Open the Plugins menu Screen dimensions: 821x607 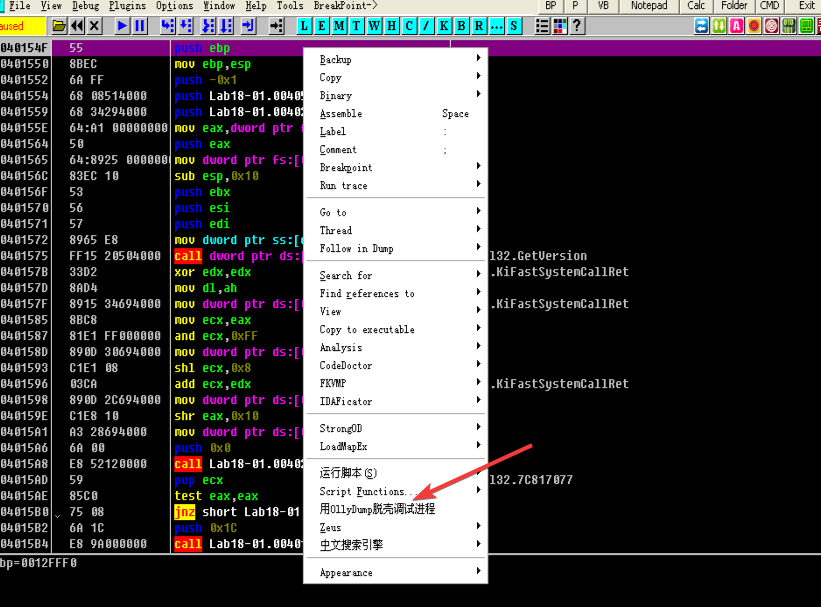point(127,6)
